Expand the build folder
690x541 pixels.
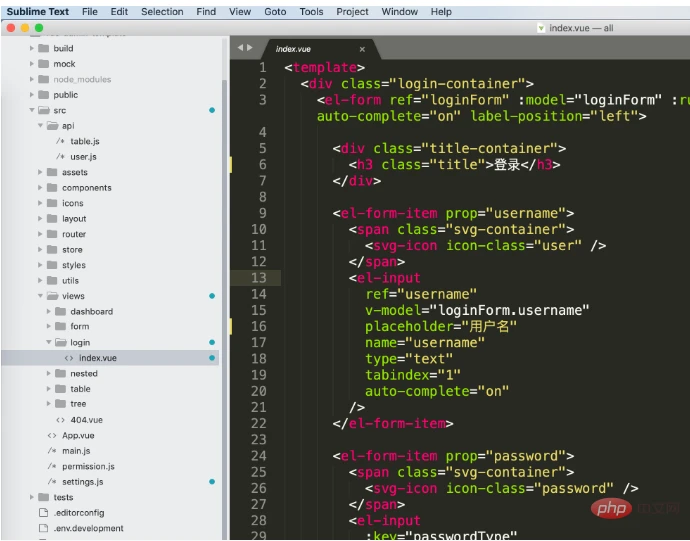32,48
